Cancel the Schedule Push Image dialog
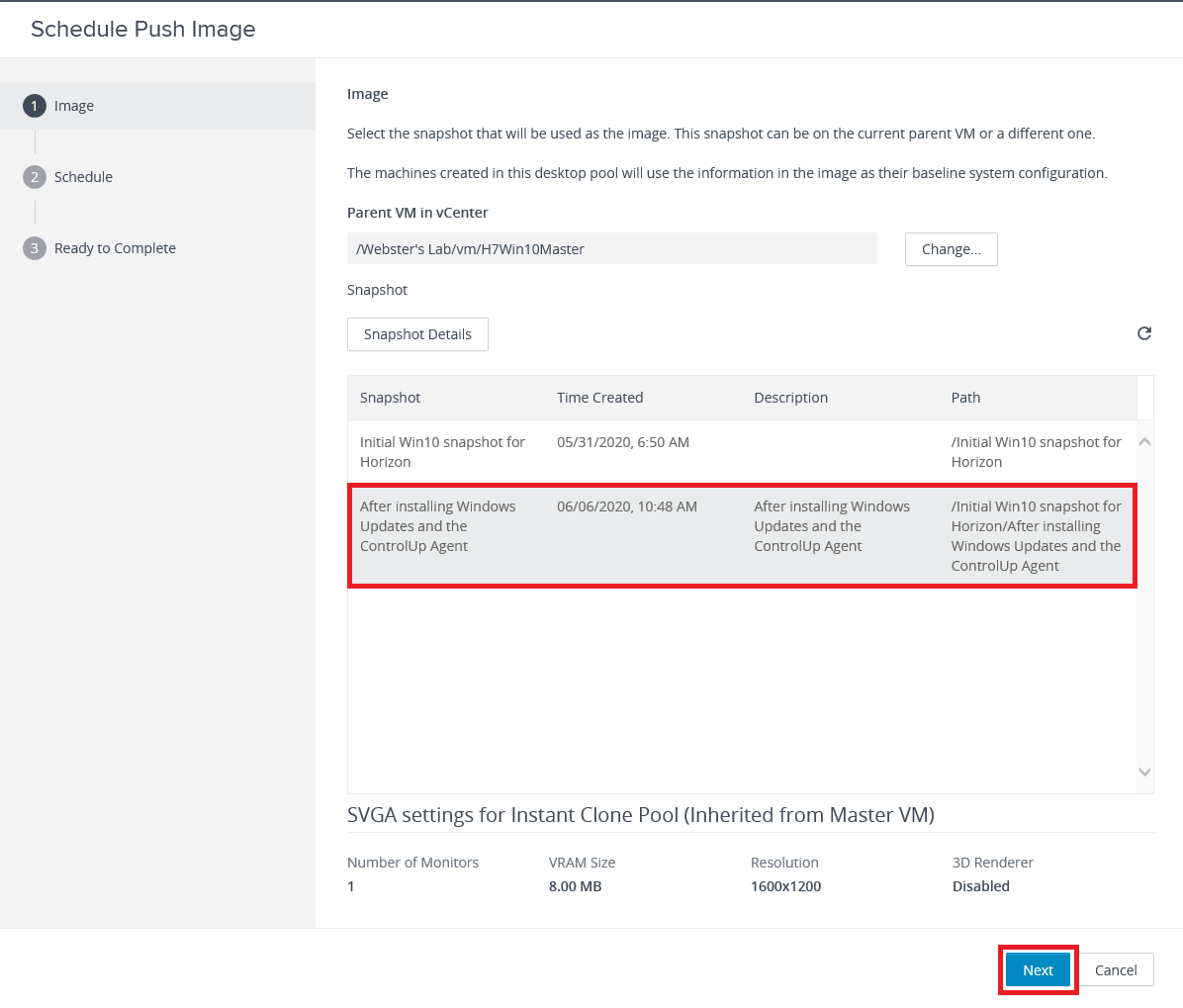The width and height of the screenshot is (1183, 1008). click(1116, 970)
